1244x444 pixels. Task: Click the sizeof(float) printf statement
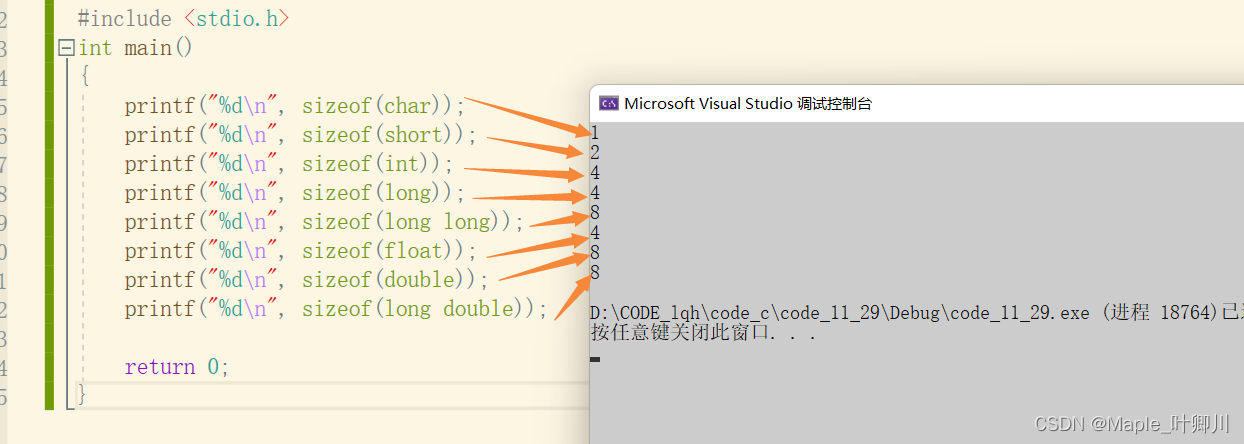click(301, 251)
